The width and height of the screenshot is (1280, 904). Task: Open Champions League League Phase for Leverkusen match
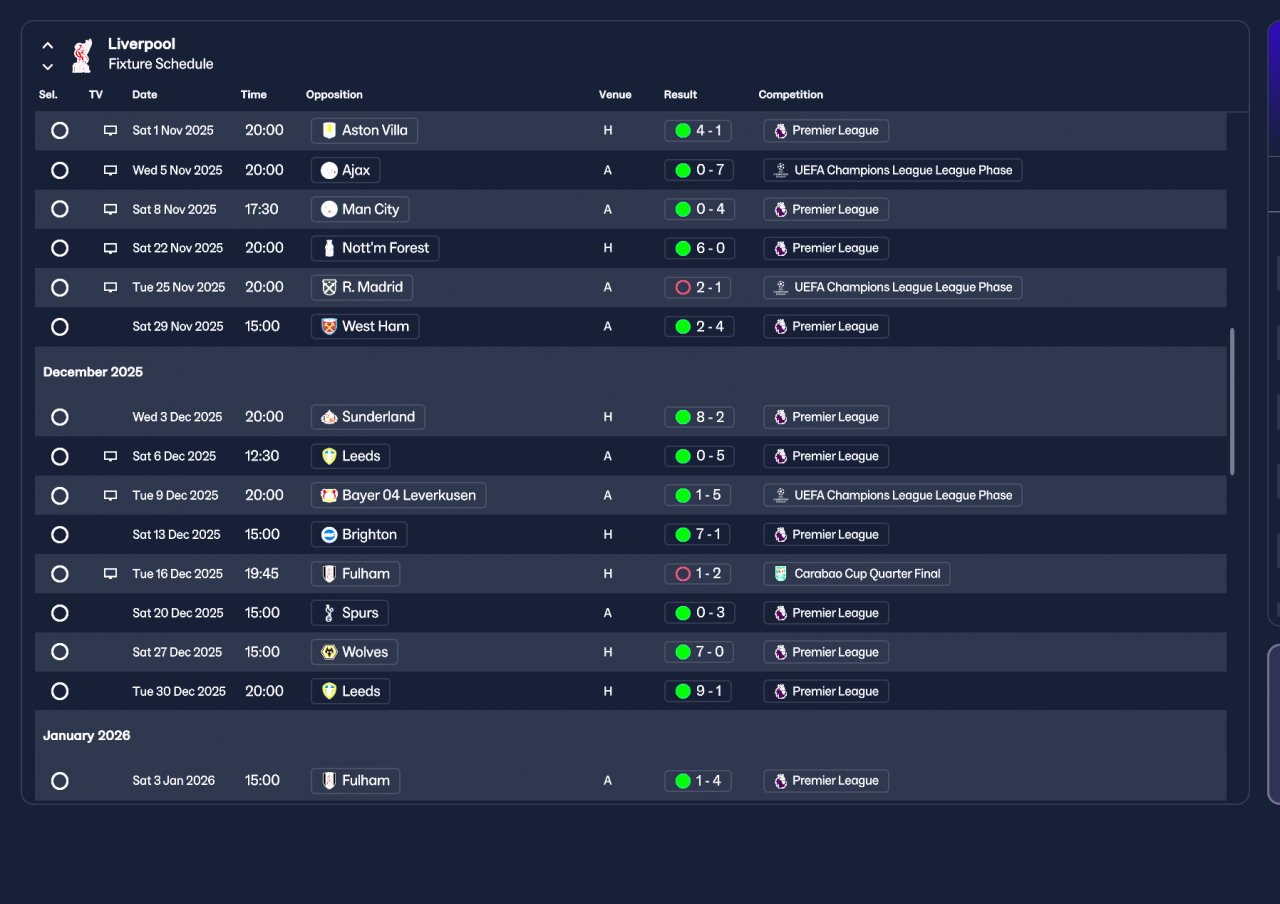click(x=893, y=496)
